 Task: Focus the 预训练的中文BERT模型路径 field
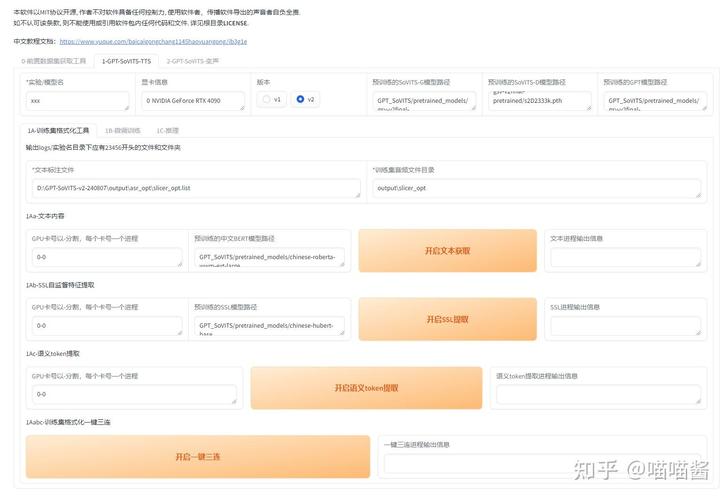pyautogui.click(x=270, y=257)
